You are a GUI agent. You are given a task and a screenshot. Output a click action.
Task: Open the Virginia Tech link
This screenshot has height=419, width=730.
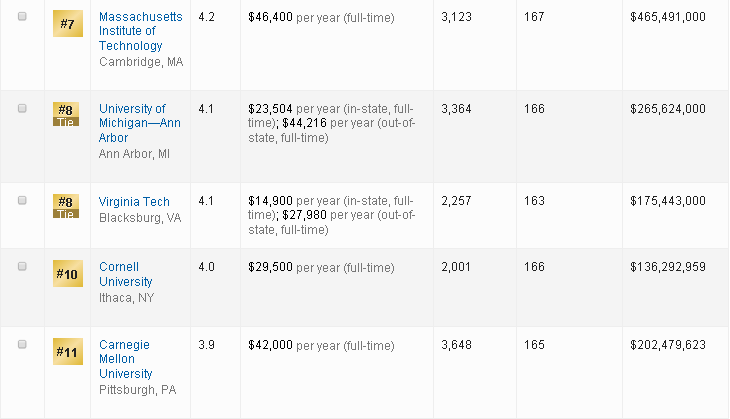134,202
